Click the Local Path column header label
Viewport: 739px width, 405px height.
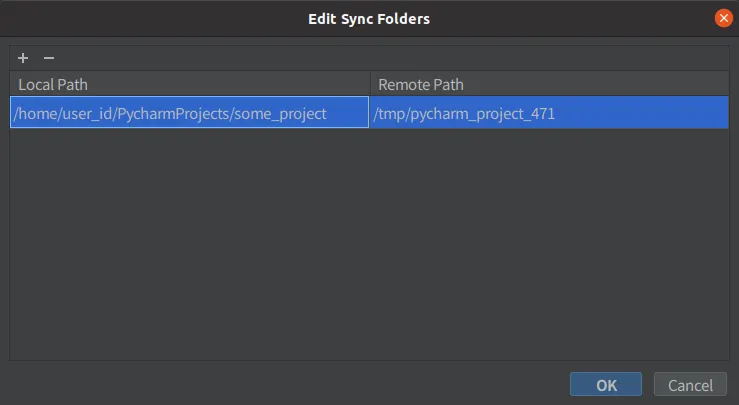tap(53, 85)
